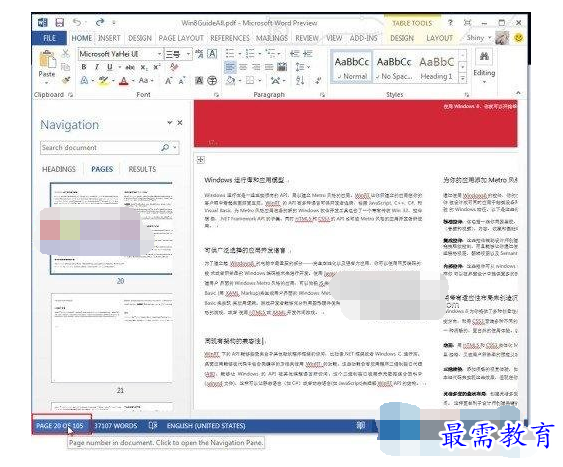Switch to the REVIEW tab
Image resolution: width=563 pixels, height=467 pixels.
[x=307, y=38]
